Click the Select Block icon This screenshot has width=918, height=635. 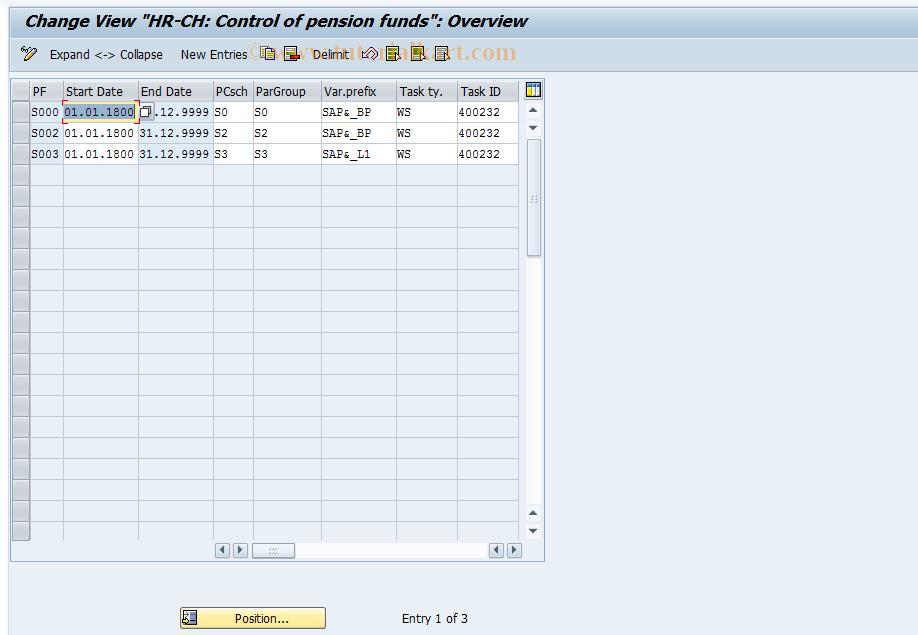tap(418, 54)
